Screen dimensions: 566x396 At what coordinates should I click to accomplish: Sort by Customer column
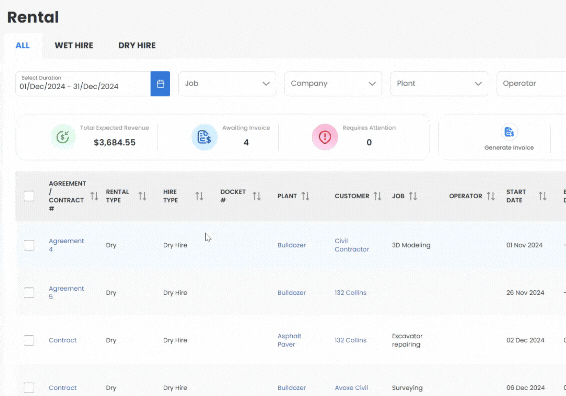click(x=377, y=196)
